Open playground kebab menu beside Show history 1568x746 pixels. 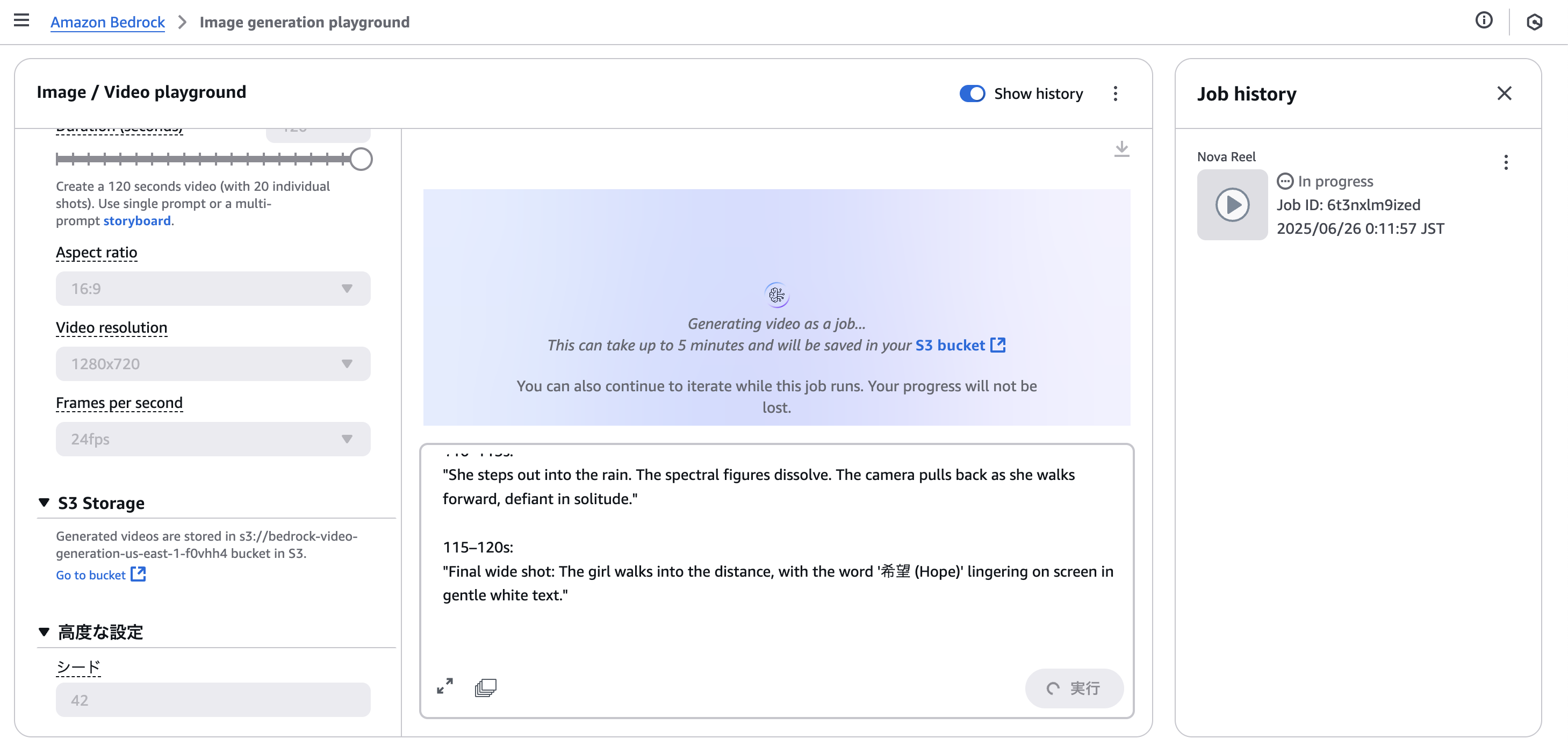[1115, 93]
